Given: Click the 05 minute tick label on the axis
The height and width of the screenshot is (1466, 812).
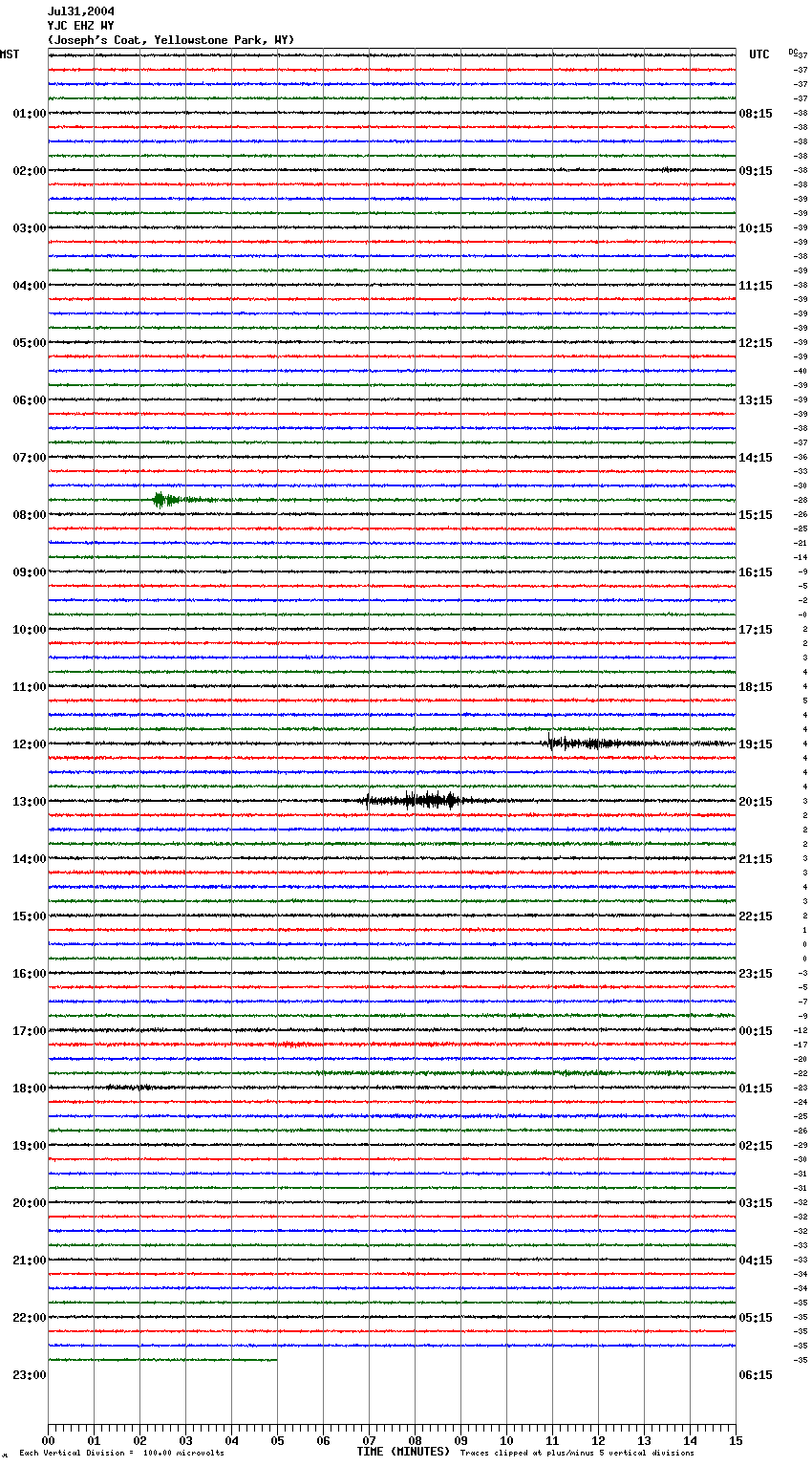Looking at the screenshot, I should point(277,1441).
